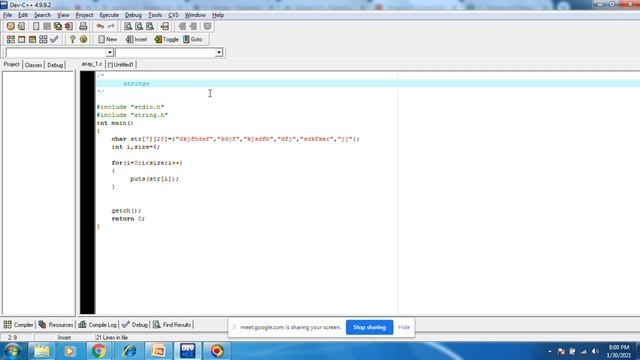Screen dimensions: 640x360
Task: Click the code line 'puts(str[i]);'
Action: [154, 179]
